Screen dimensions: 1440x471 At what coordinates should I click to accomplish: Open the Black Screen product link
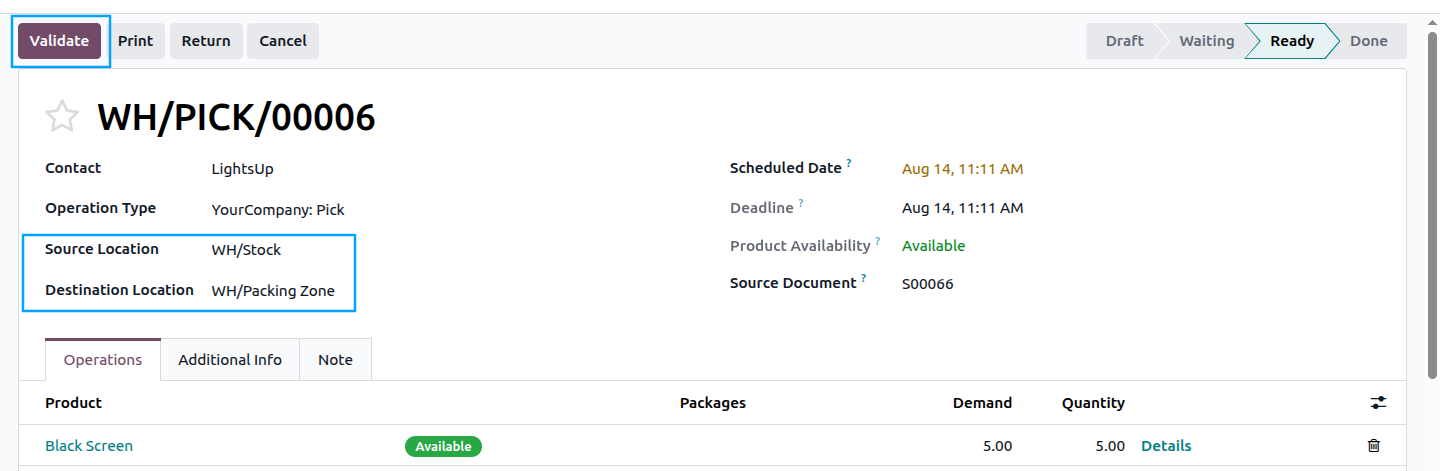(x=89, y=446)
